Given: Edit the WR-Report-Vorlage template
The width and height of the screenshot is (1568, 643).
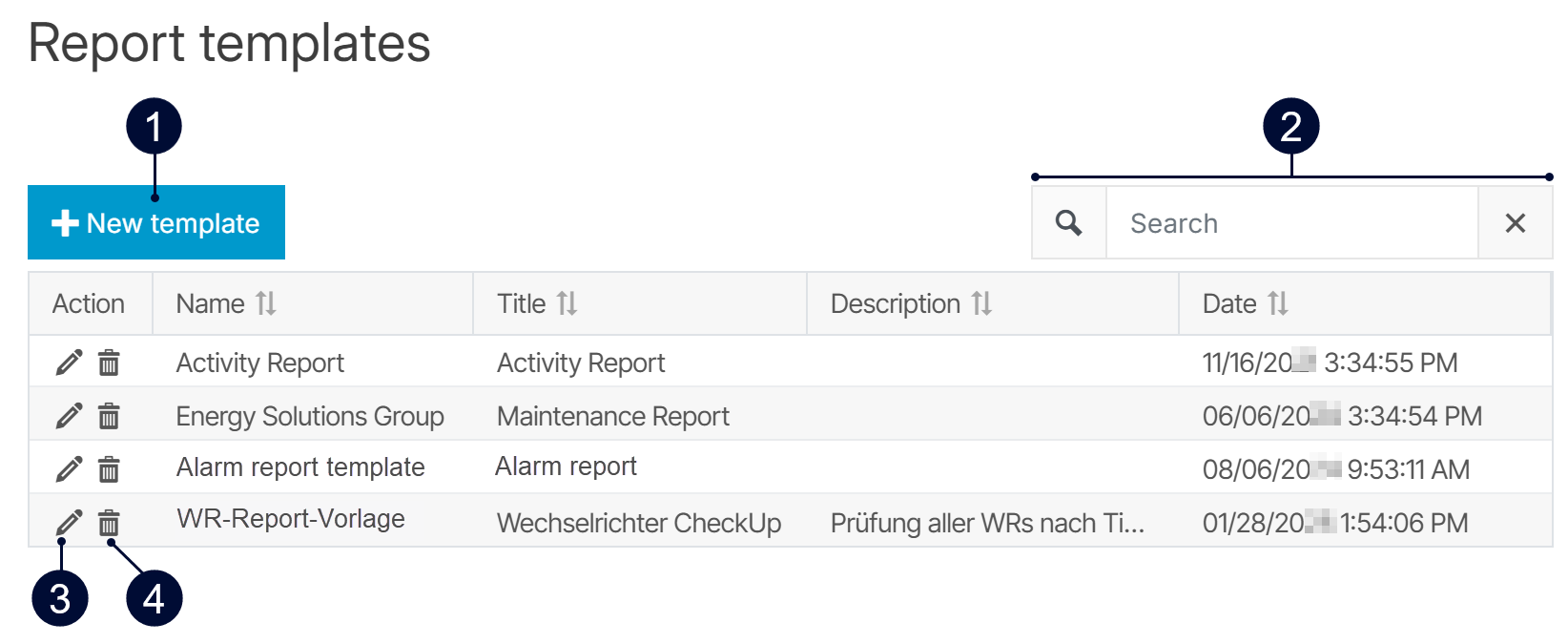Looking at the screenshot, I should tap(69, 523).
